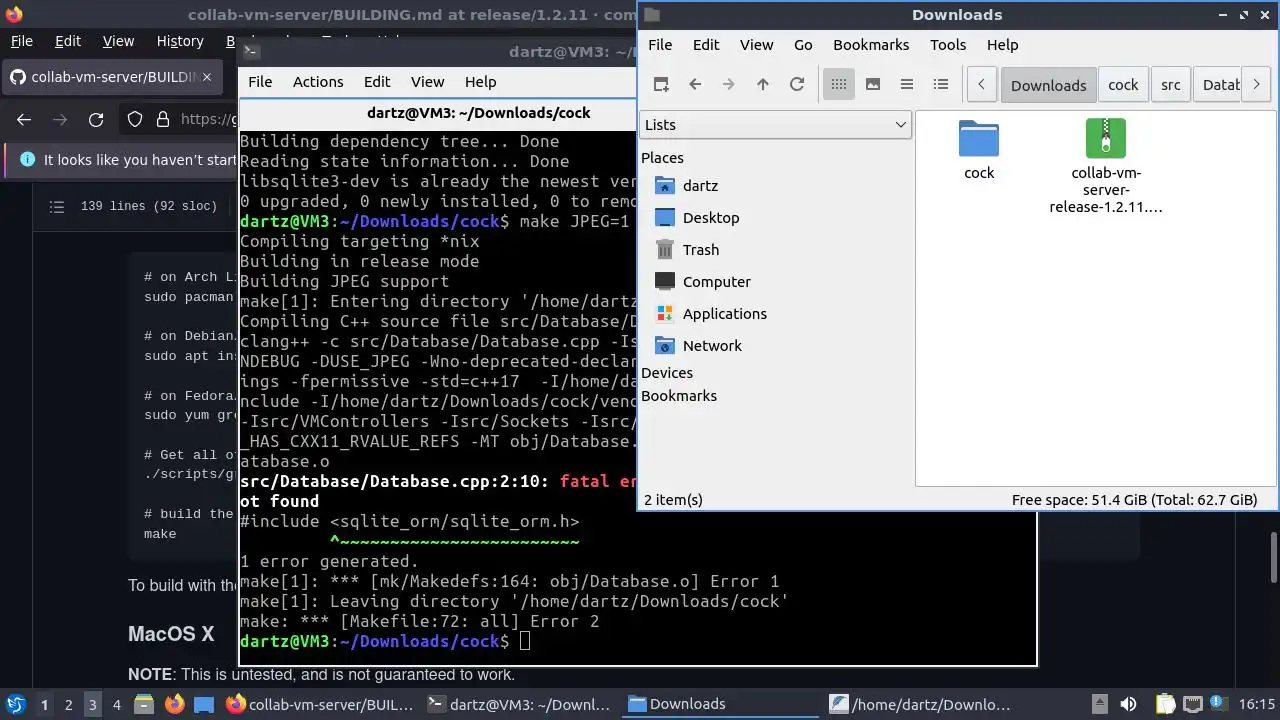Select the Downloads path button
1280x720 pixels.
(x=1048, y=85)
